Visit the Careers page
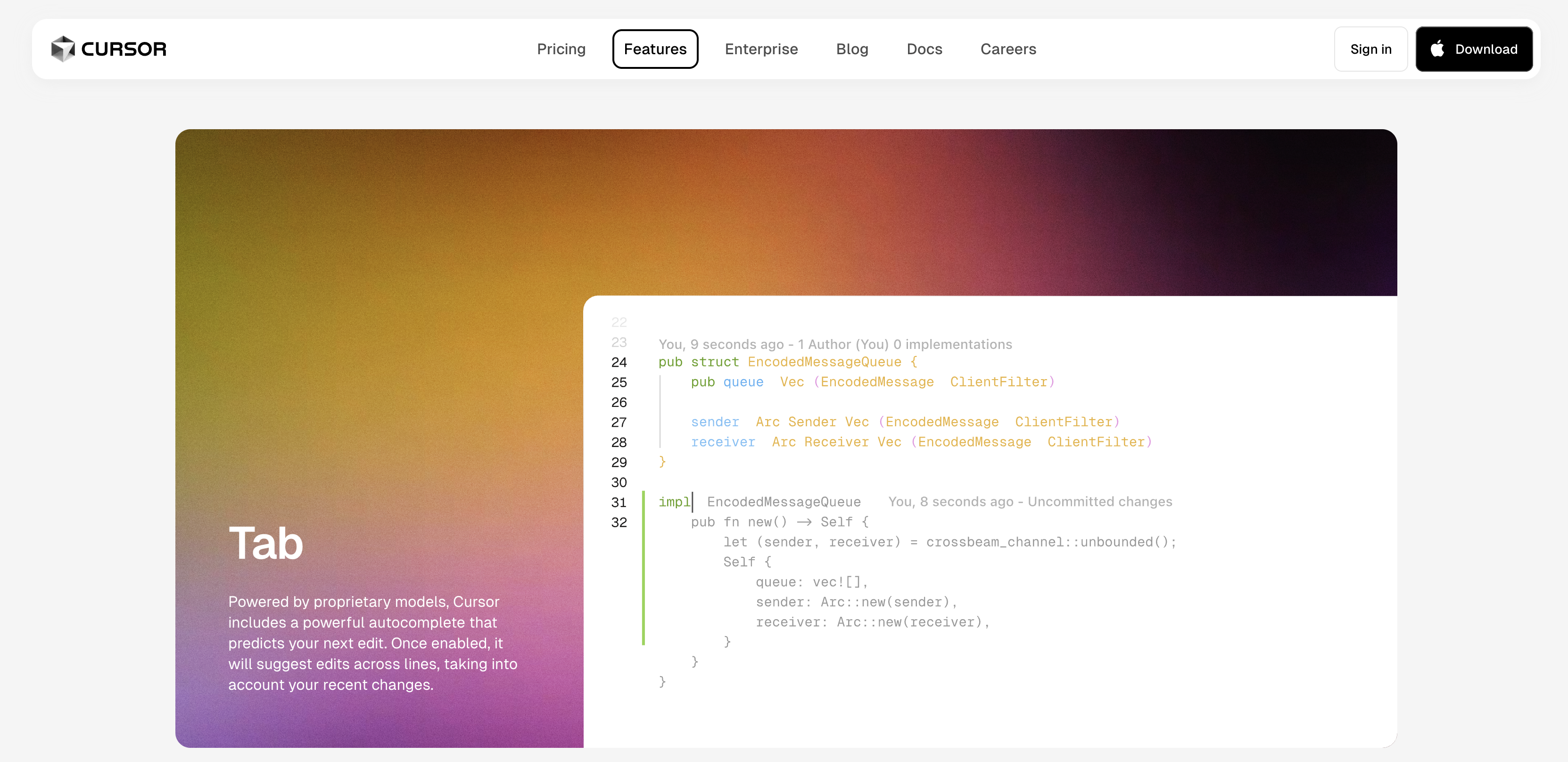The image size is (1568, 762). pos(1008,49)
